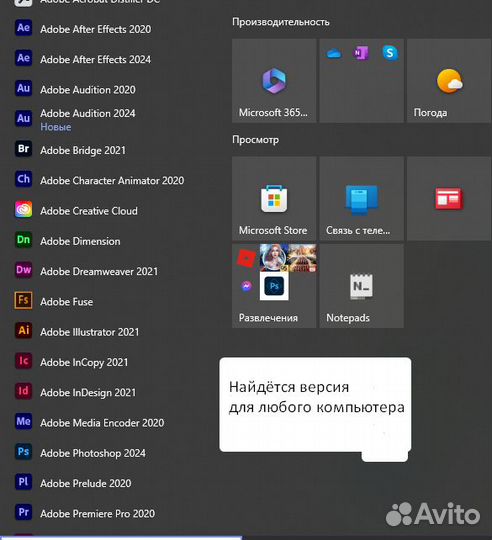Launch the Photoshop 2024 Ps list icon
This screenshot has width=492, height=540.
23,452
